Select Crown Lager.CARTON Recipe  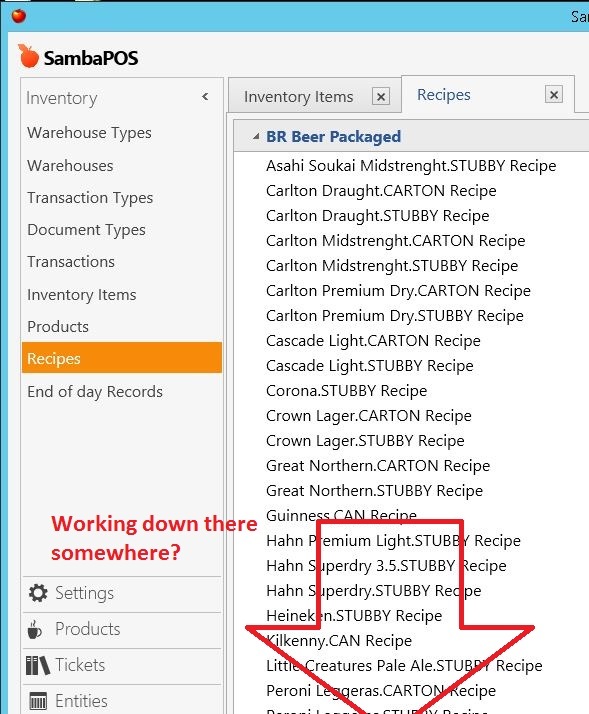369,416
